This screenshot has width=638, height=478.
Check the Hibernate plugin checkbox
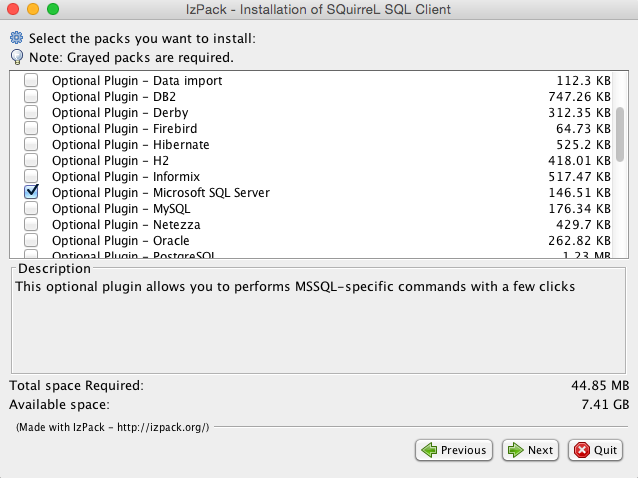pos(31,144)
